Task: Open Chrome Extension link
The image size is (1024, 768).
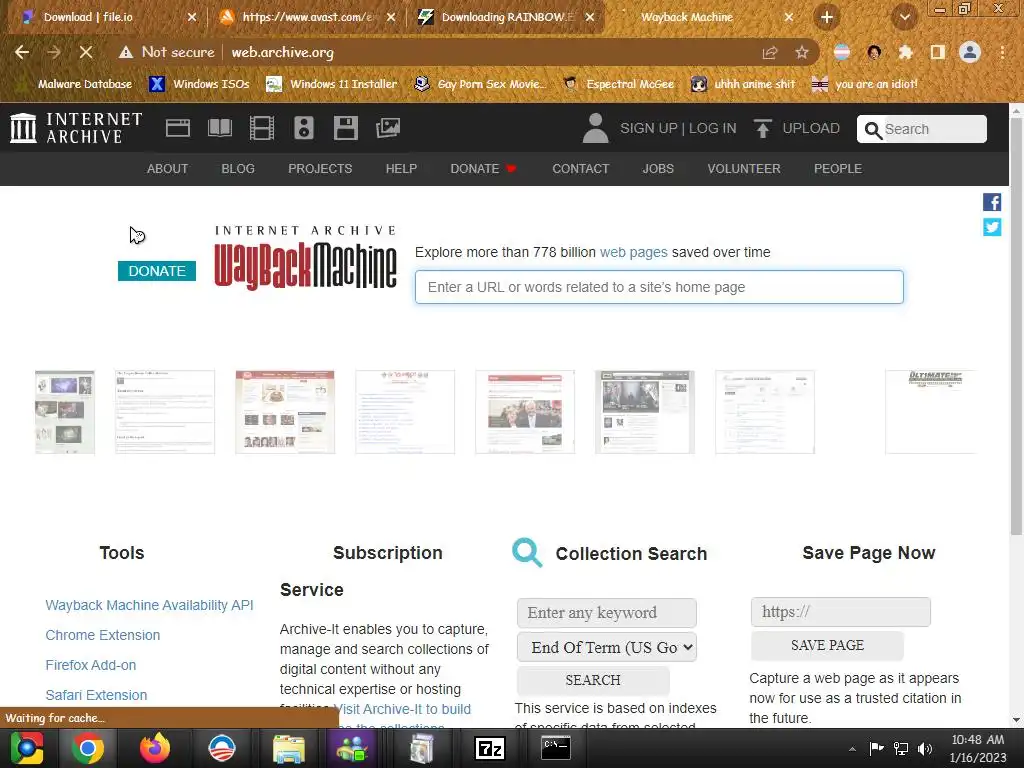Action: pyautogui.click(x=103, y=635)
